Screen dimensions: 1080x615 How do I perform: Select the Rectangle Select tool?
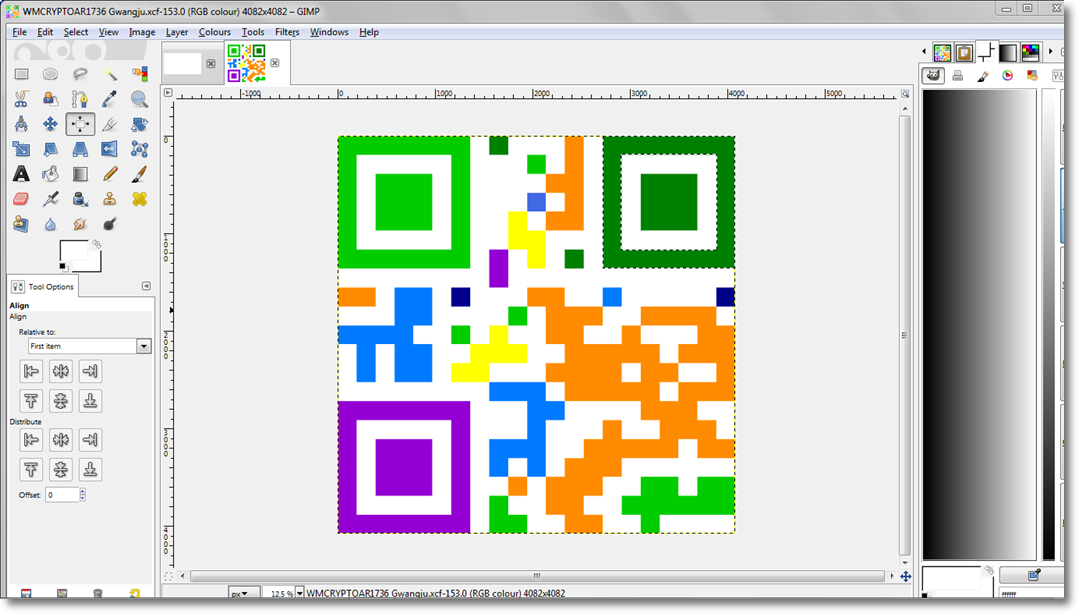click(x=21, y=74)
